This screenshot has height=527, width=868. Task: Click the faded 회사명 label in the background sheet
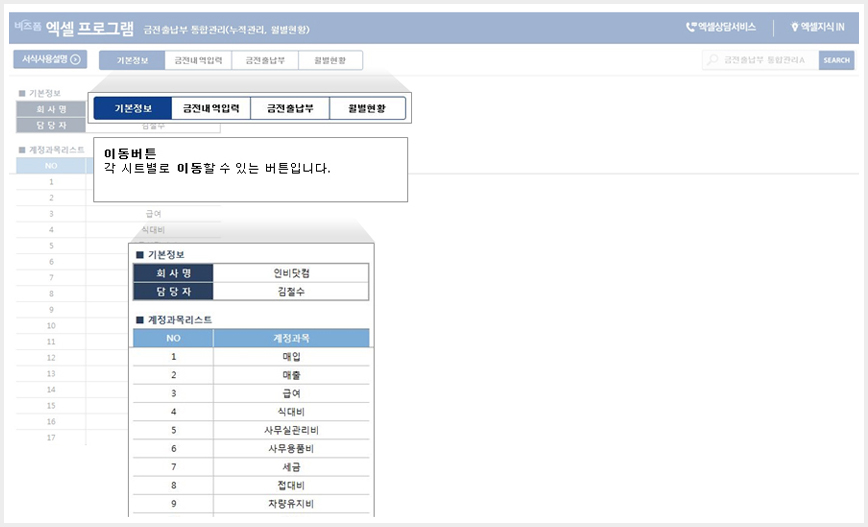[51, 109]
